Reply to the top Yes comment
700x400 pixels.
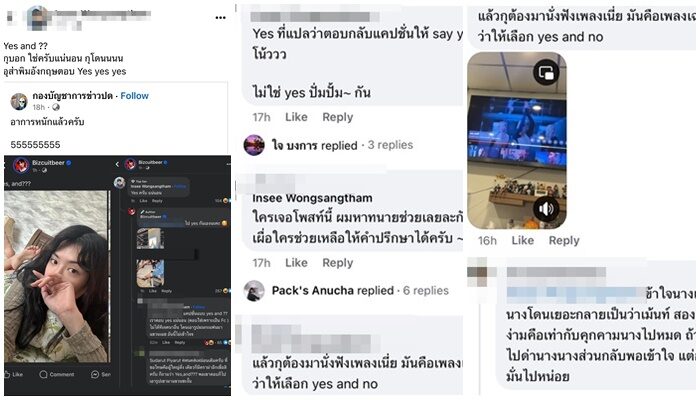338,117
